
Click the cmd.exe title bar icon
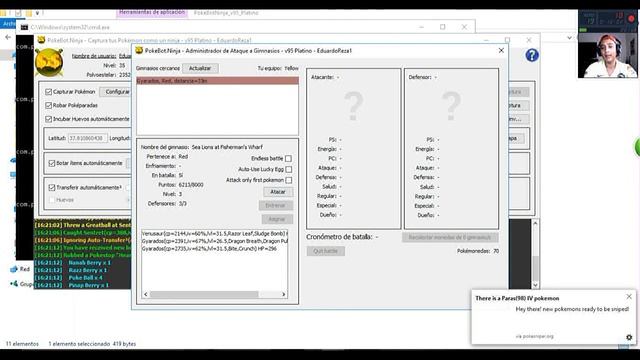click(24, 27)
